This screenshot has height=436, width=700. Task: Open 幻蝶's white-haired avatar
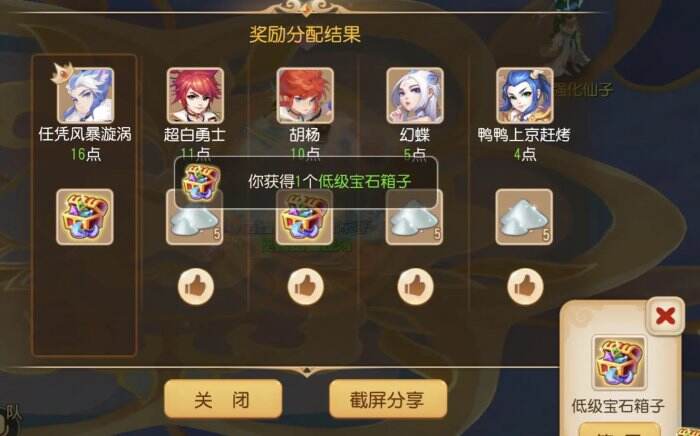[x=415, y=95]
